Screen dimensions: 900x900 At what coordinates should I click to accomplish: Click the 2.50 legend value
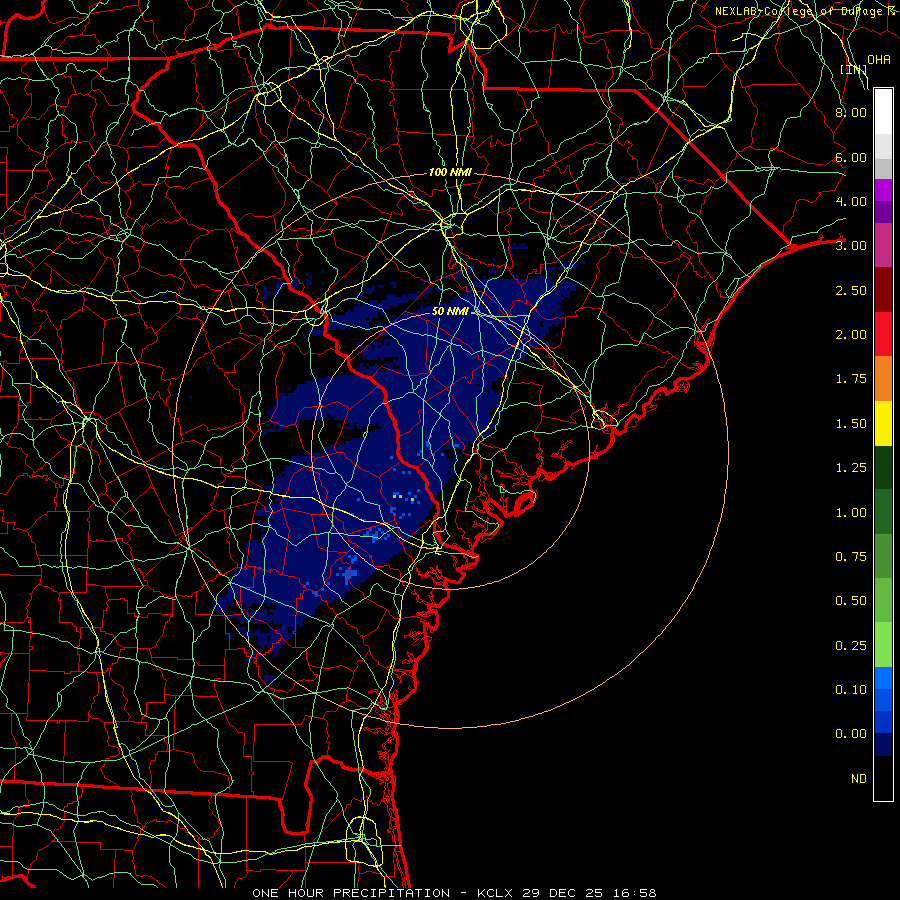coord(851,290)
